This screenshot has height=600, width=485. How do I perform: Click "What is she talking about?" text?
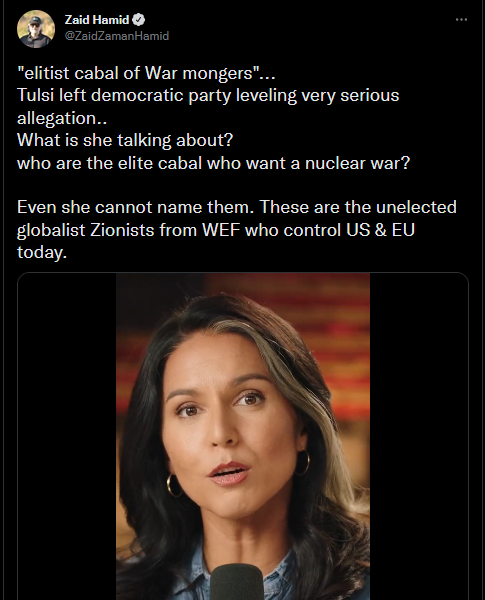(125, 140)
